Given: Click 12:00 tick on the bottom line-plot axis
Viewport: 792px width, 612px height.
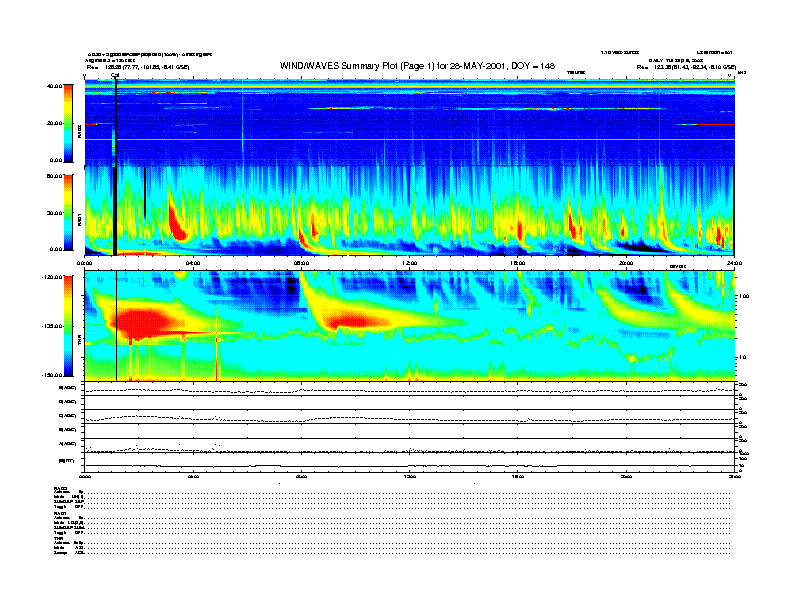Looking at the screenshot, I should (410, 476).
